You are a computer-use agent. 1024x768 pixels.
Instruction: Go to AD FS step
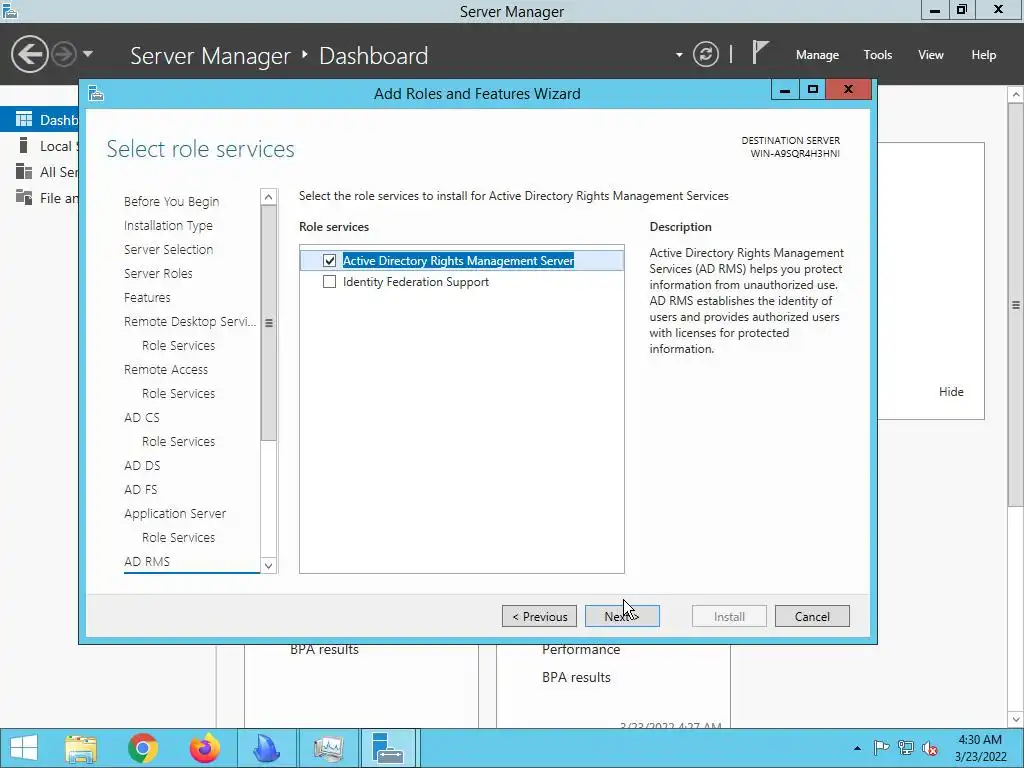(140, 490)
